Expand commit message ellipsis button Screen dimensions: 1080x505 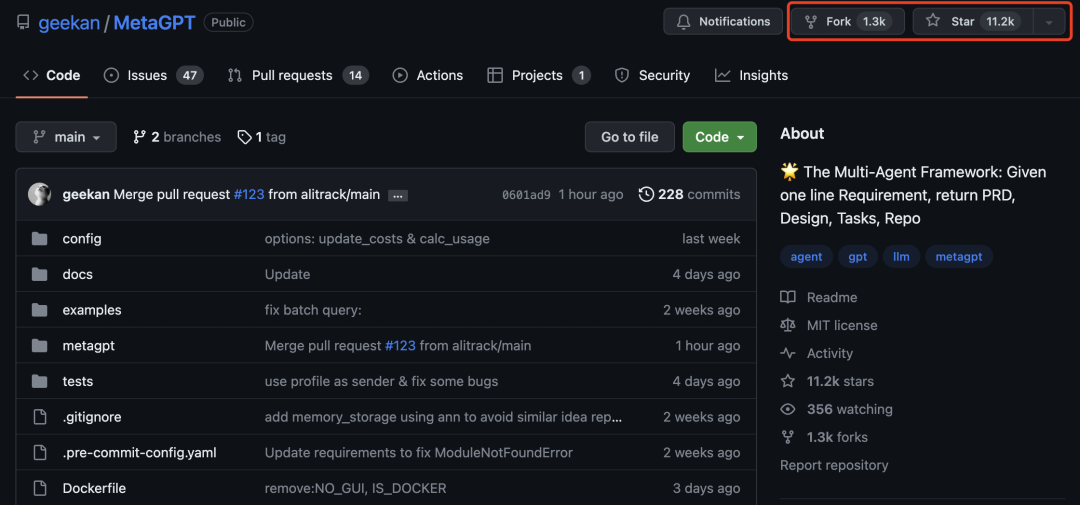(x=397, y=196)
